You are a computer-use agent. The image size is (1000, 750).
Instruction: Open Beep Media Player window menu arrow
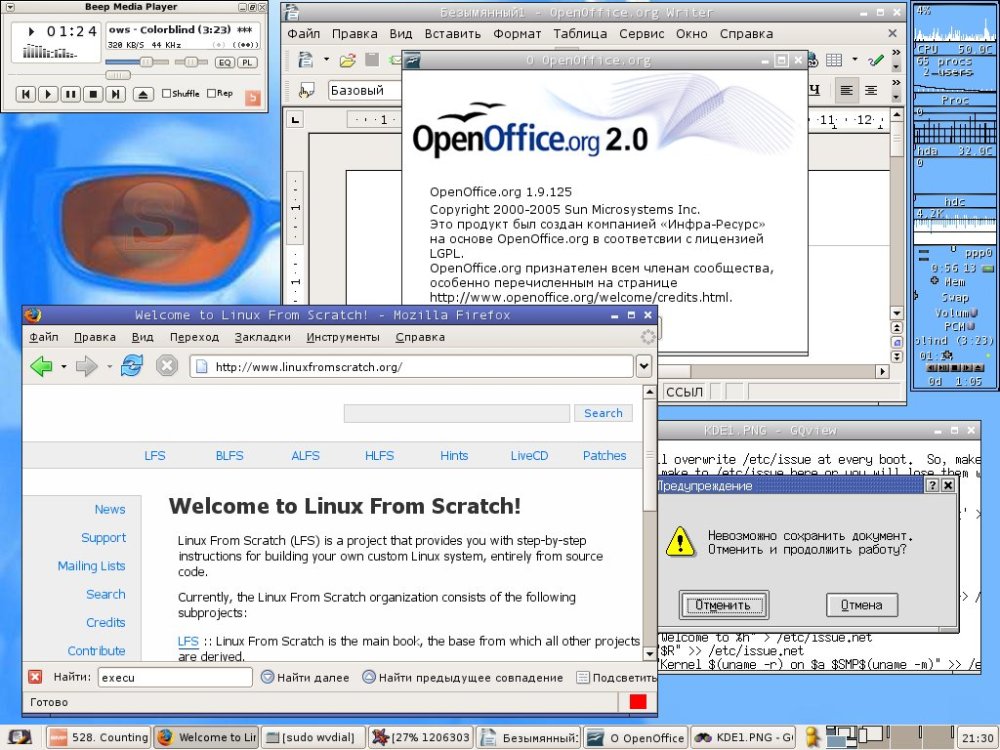pyautogui.click(x=9, y=7)
